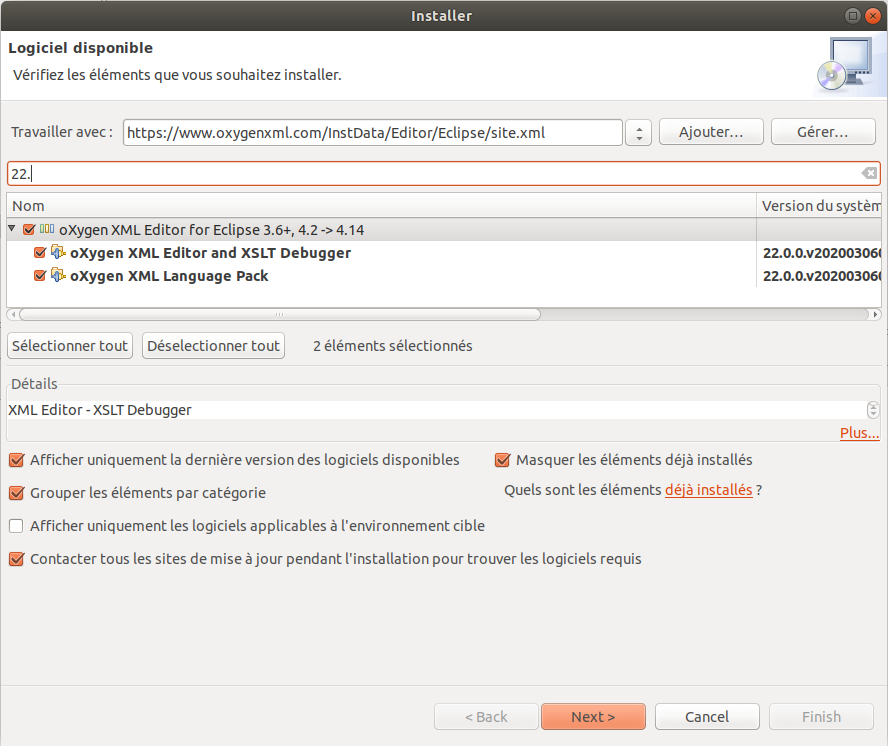Click the oXygen XML Language Pack icon
888x746 pixels.
click(x=58, y=276)
